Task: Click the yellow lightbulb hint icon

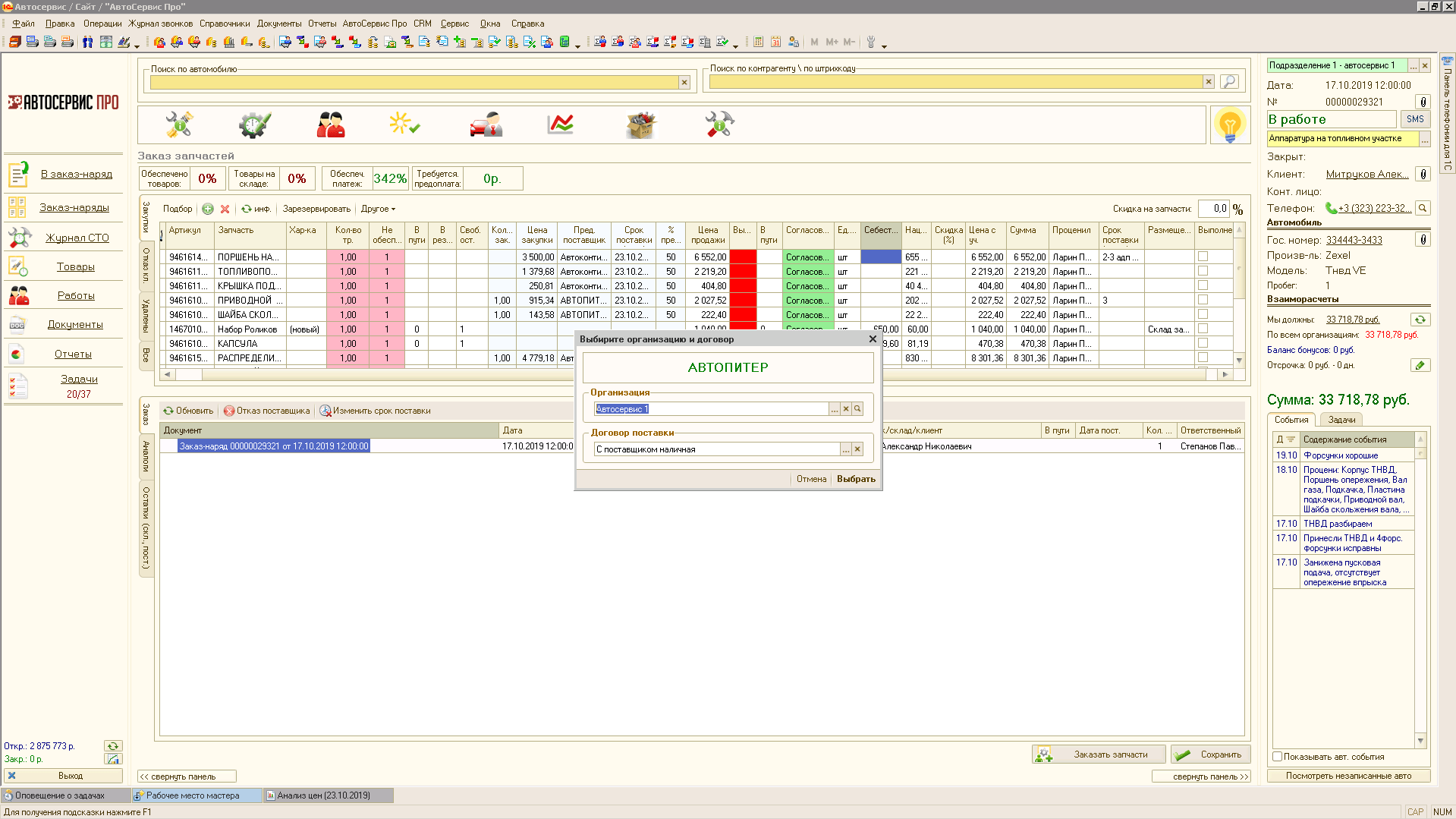Action: coord(1229,124)
